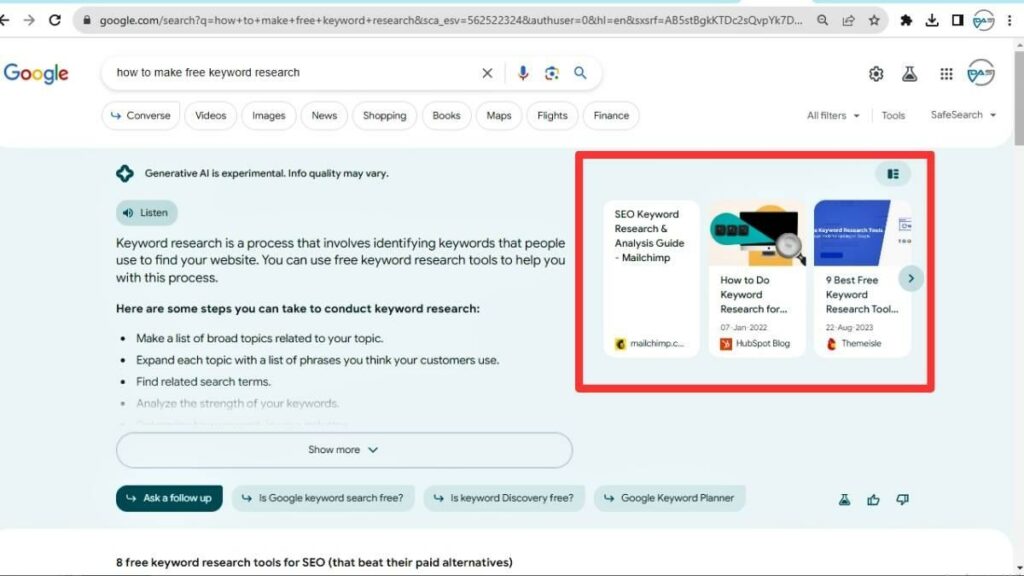Select the Converse filter chip
The height and width of the screenshot is (576, 1024).
pyautogui.click(x=140, y=116)
